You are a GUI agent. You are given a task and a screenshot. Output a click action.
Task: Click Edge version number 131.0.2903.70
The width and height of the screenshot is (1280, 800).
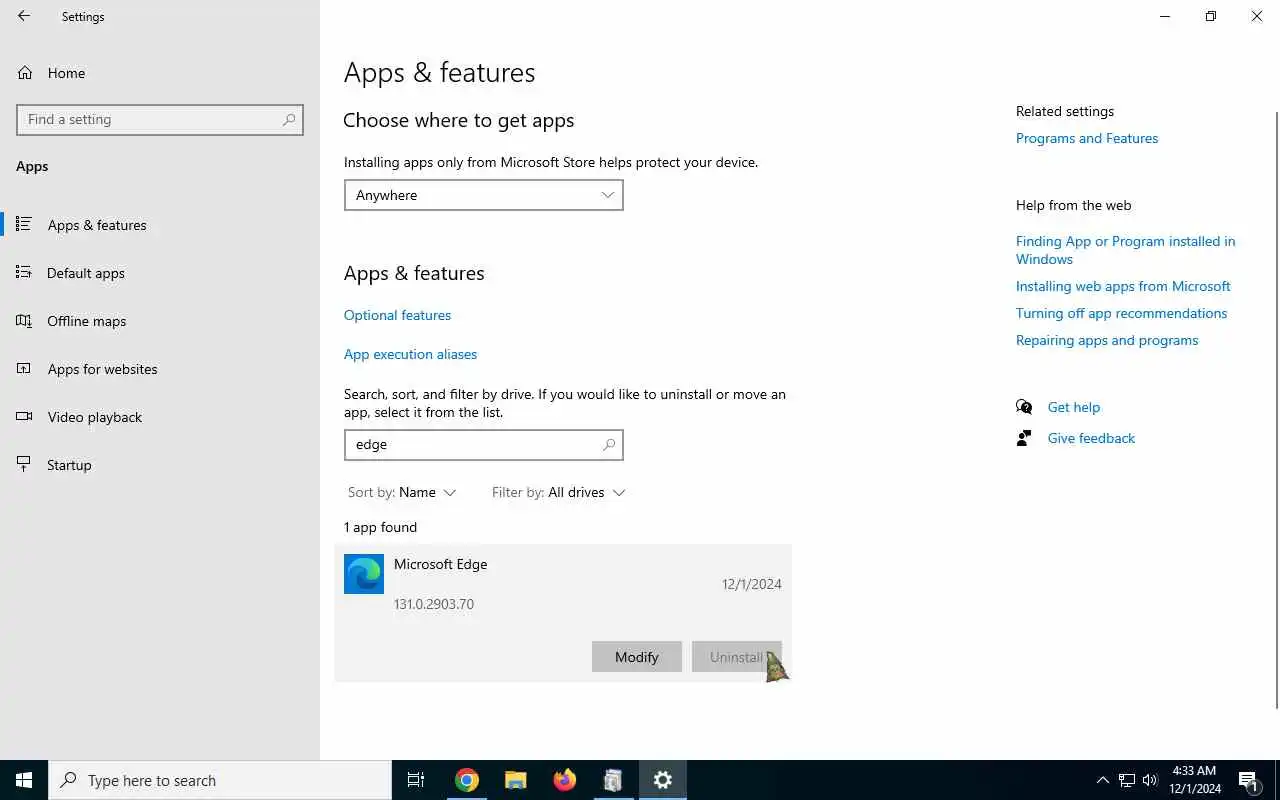[x=434, y=604]
